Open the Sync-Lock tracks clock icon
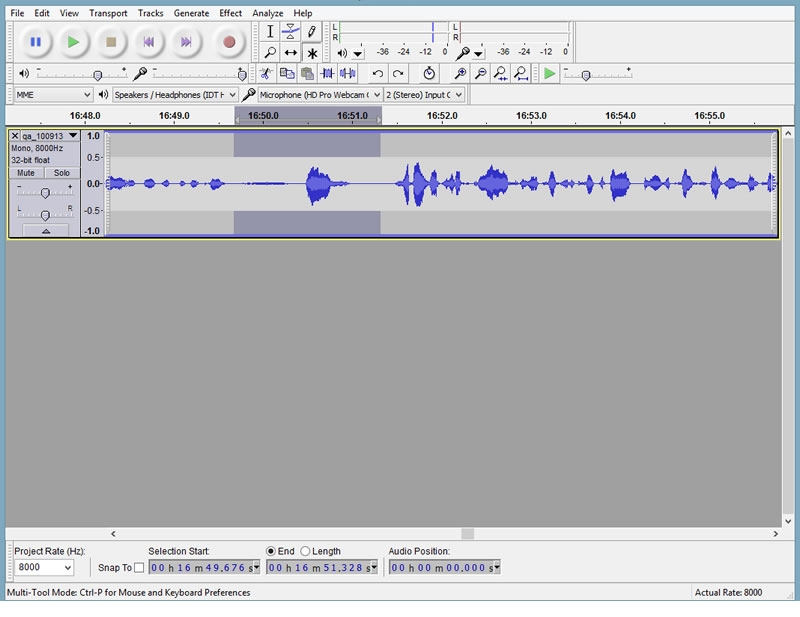This screenshot has height=617, width=800. click(x=429, y=73)
